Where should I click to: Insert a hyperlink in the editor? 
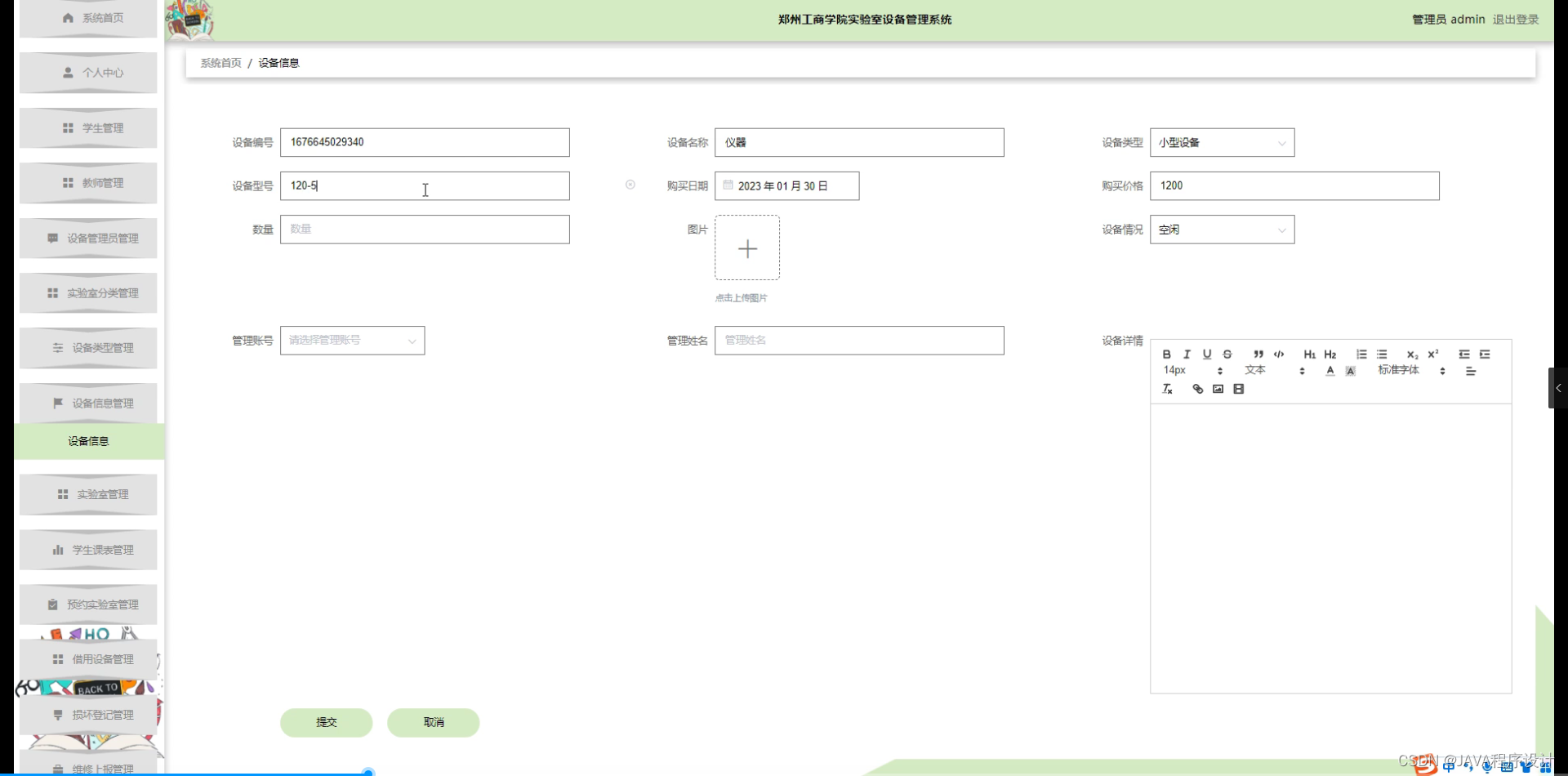click(1197, 389)
